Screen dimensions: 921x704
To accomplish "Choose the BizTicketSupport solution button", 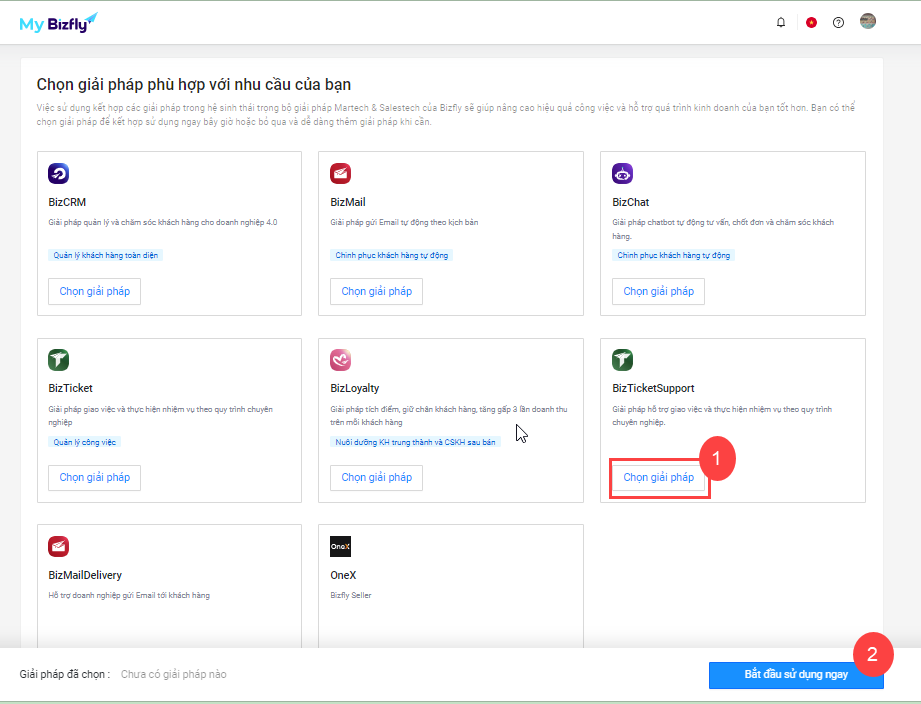I will [x=658, y=477].
